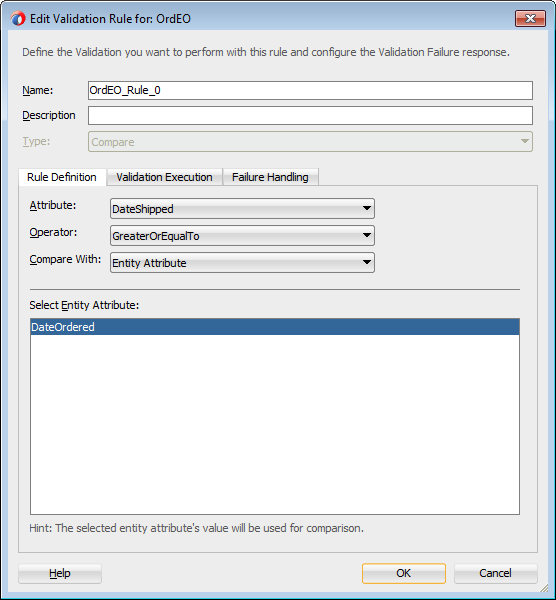Cancel the validation rule dialog

coord(496,573)
